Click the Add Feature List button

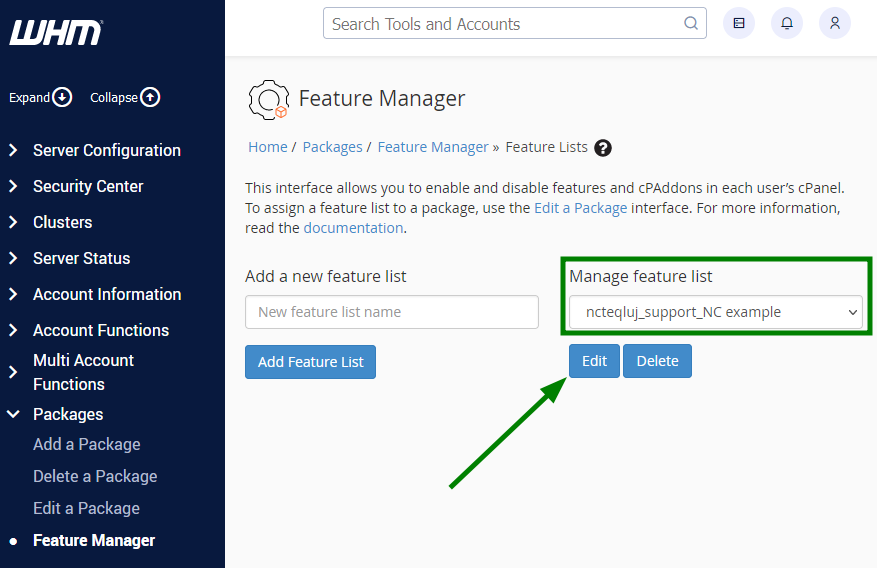click(x=310, y=362)
